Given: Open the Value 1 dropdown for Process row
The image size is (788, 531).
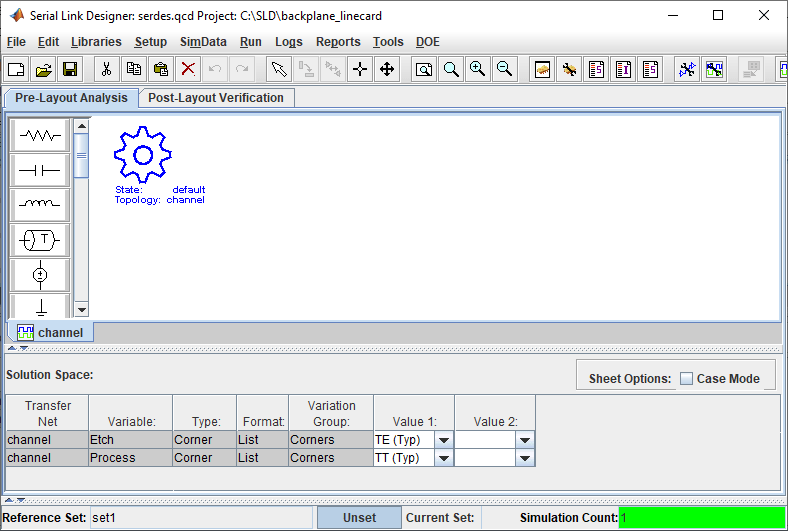Looking at the screenshot, I should [444, 458].
